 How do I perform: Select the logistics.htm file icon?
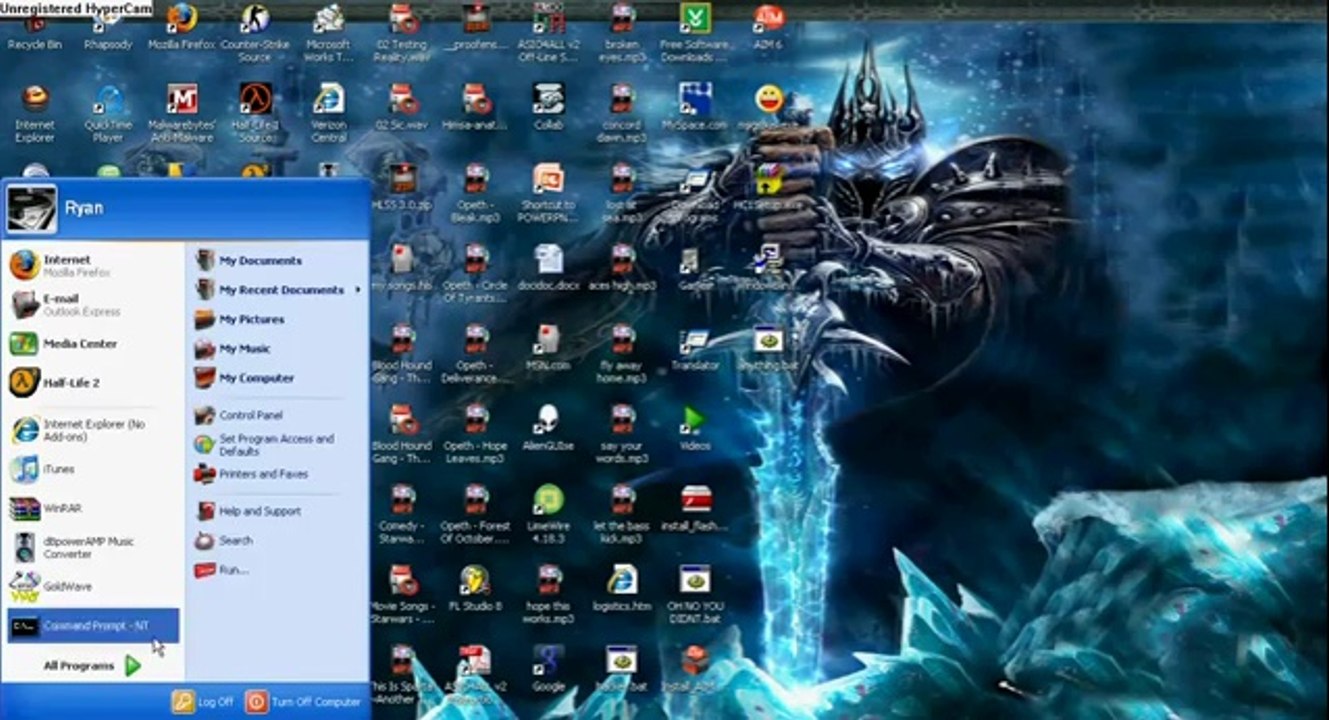pos(622,588)
